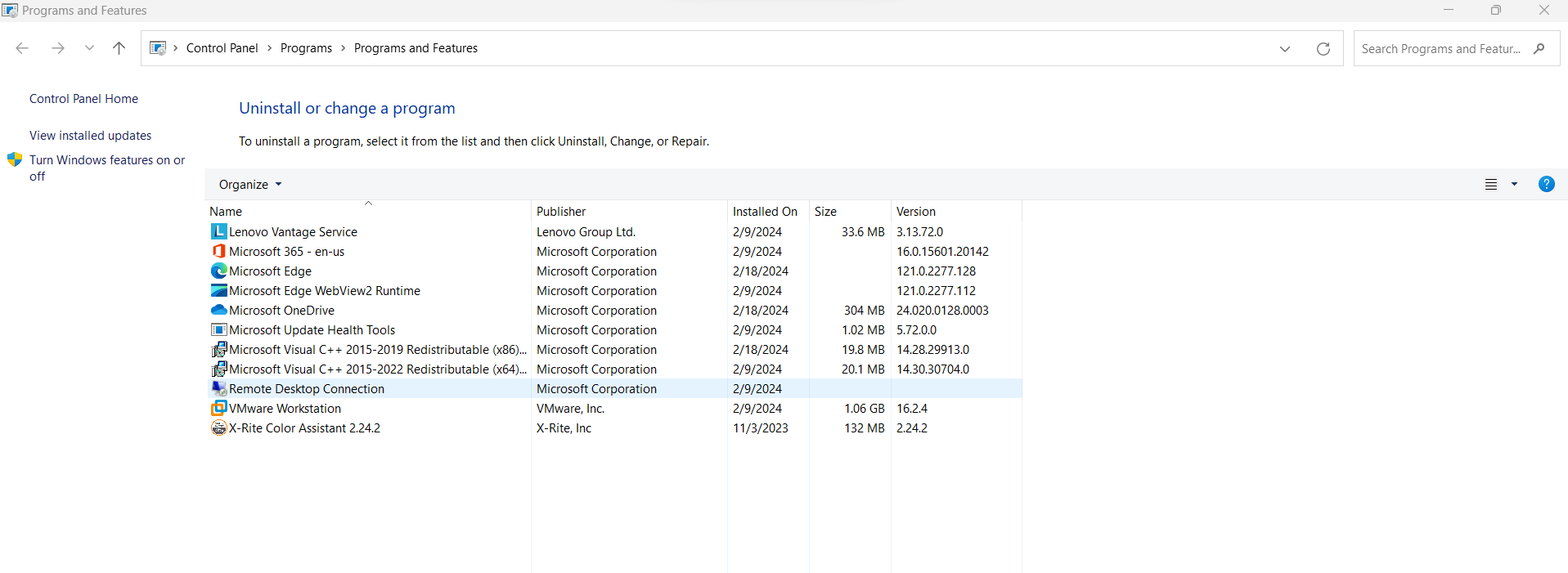Viewport: 1568px width, 573px height.
Task: Open the Organize dropdown menu
Action: tap(250, 185)
